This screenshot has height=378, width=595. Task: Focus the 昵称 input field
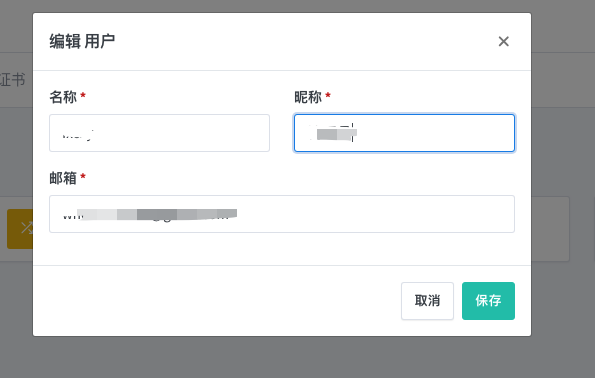(x=404, y=133)
